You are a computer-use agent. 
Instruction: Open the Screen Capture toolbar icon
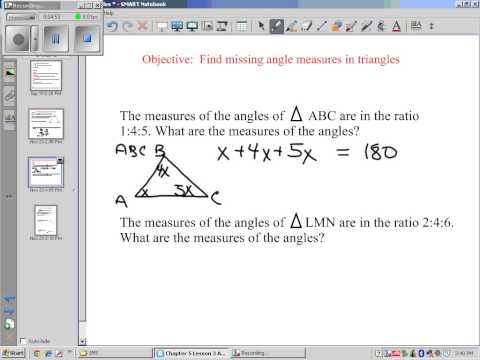click(208, 26)
